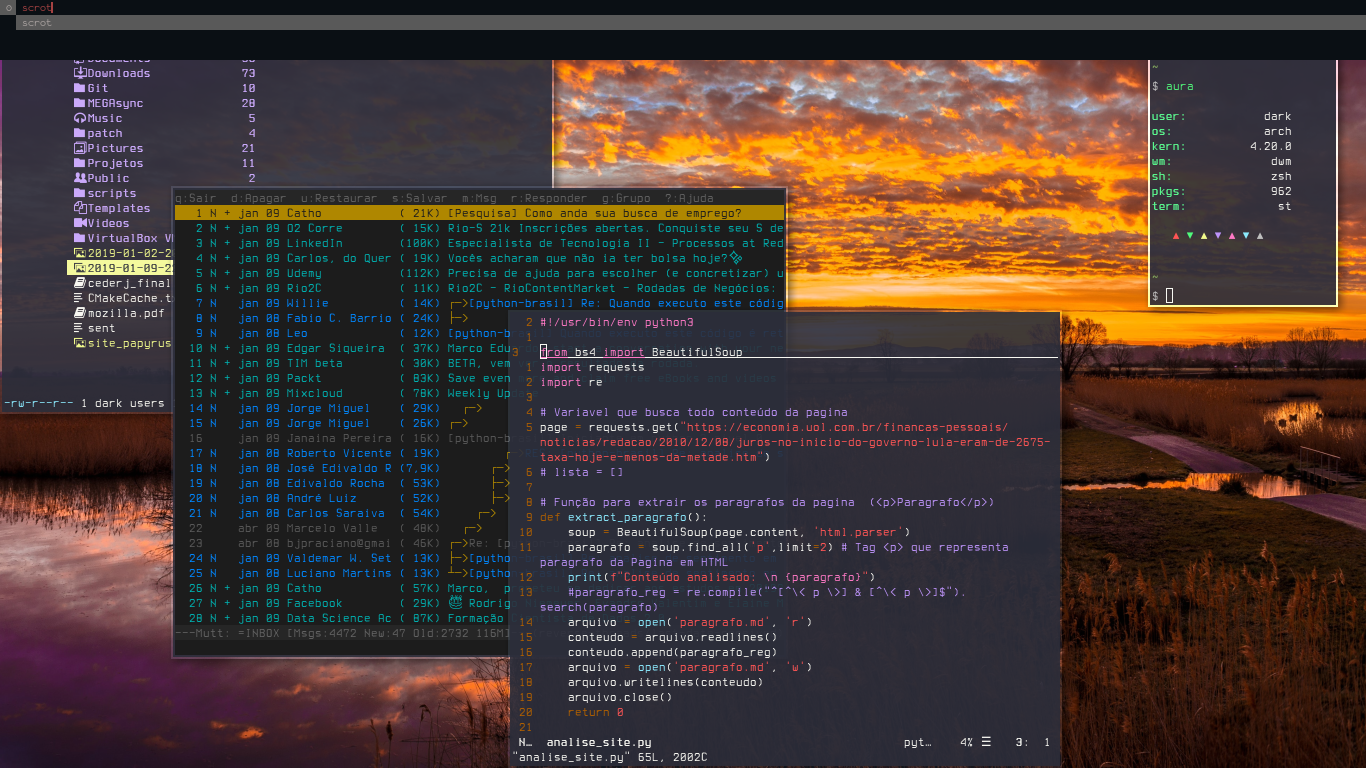The image size is (1366, 768).
Task: Click the smiley icon in Facebook message subject
Action: click(454, 603)
